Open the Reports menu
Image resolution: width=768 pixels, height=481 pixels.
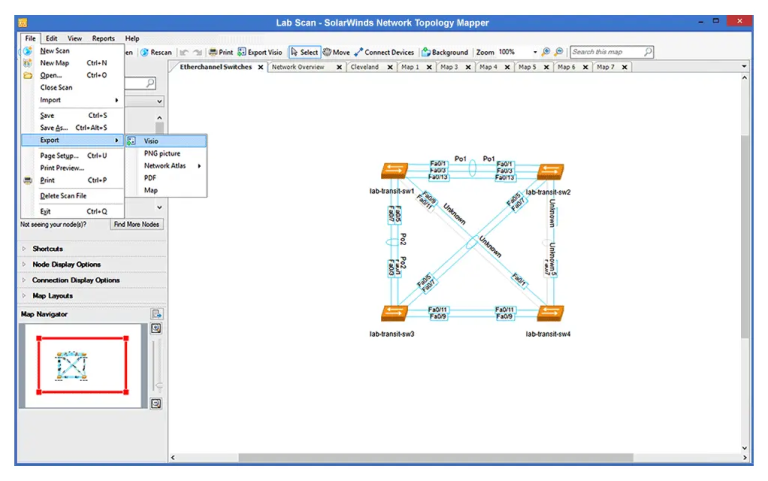(x=103, y=38)
